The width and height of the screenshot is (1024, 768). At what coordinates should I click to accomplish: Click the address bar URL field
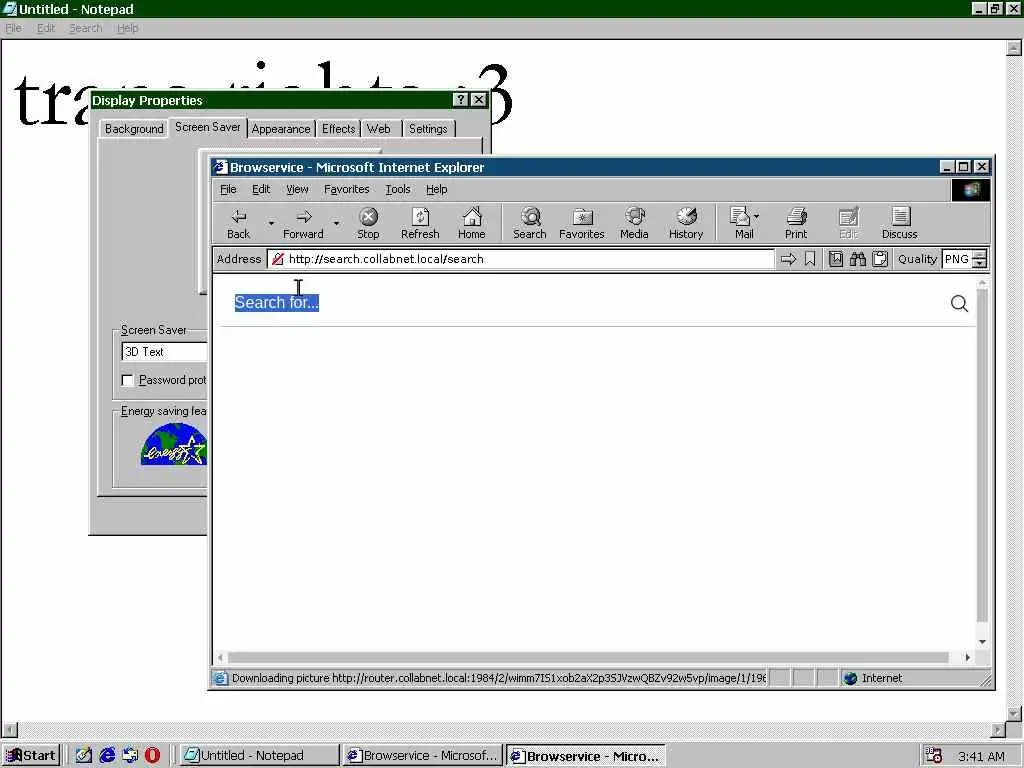click(x=520, y=259)
